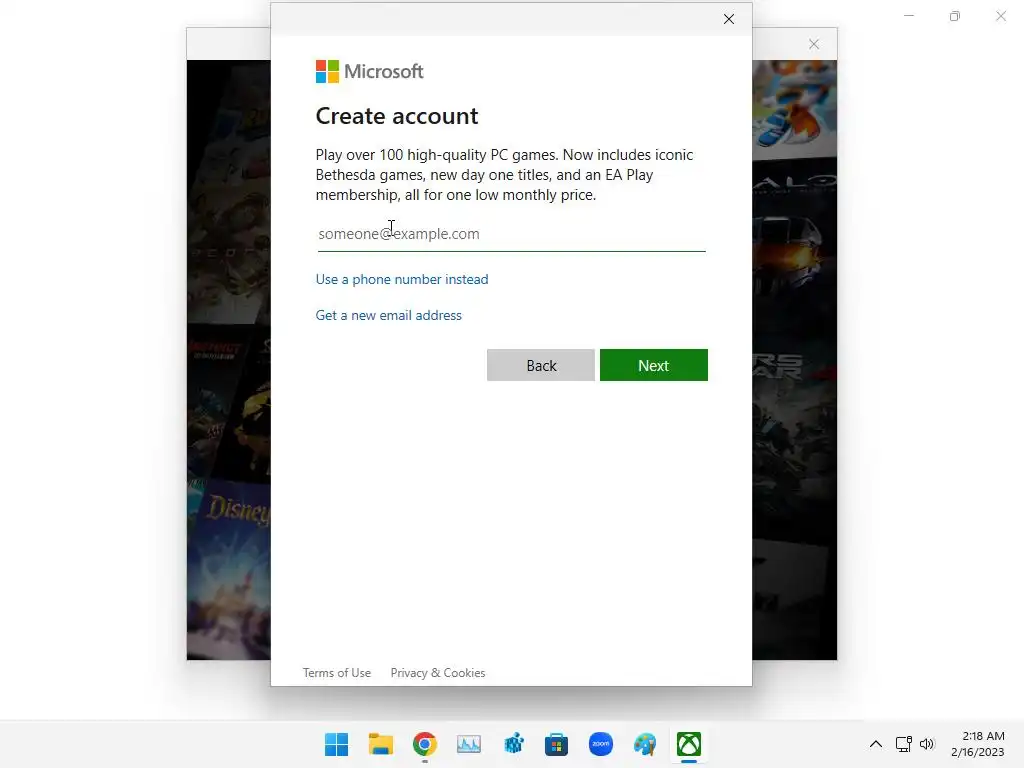The width and height of the screenshot is (1024, 768).
Task: Click 'Use a phone number instead' link
Action: point(402,280)
